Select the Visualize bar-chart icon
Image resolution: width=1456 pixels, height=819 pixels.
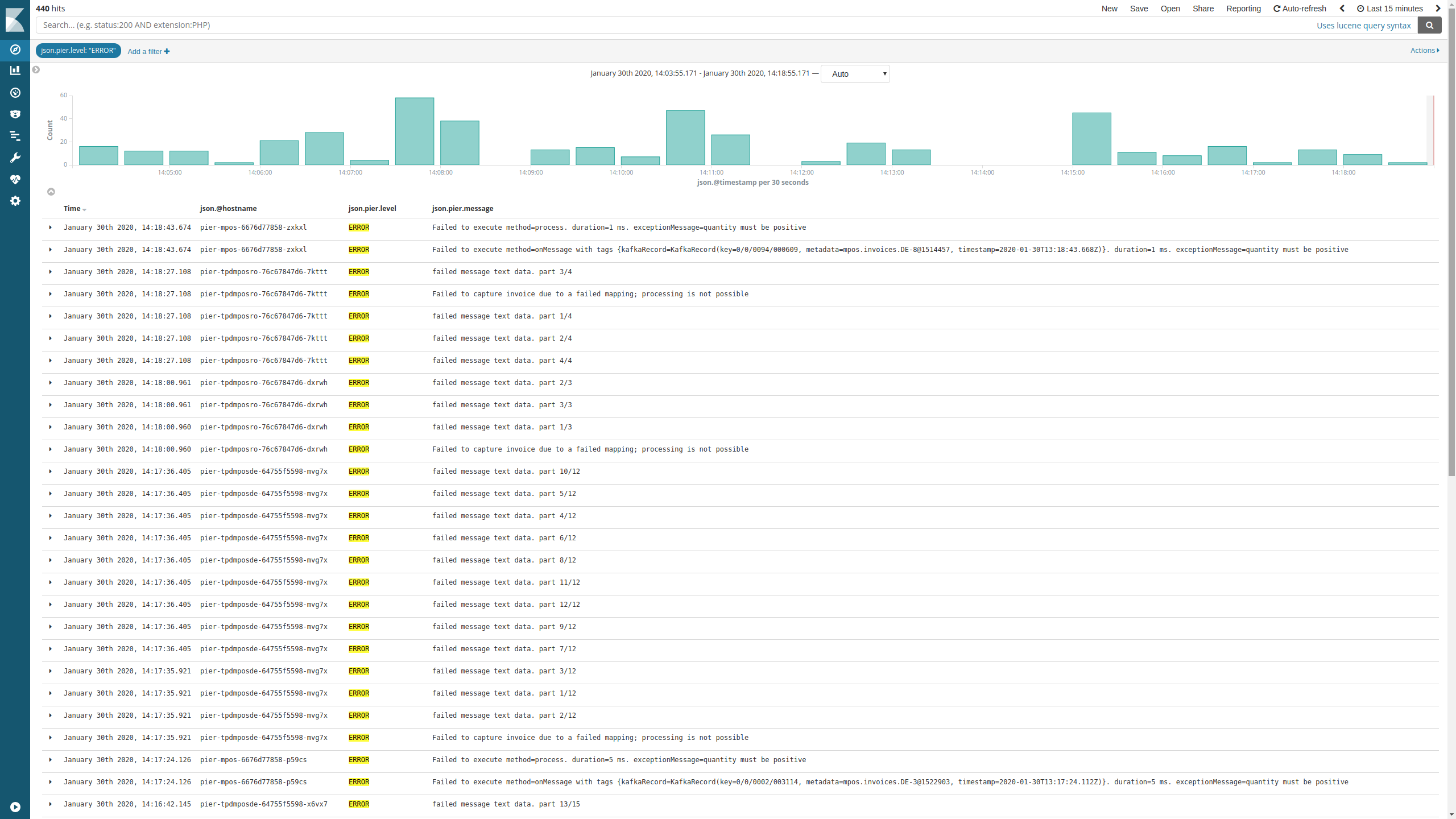pyautogui.click(x=15, y=71)
